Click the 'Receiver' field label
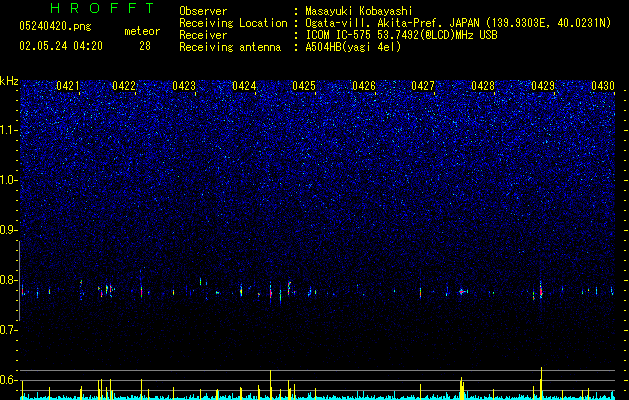Screen dimensions: 629x400 click(203, 35)
